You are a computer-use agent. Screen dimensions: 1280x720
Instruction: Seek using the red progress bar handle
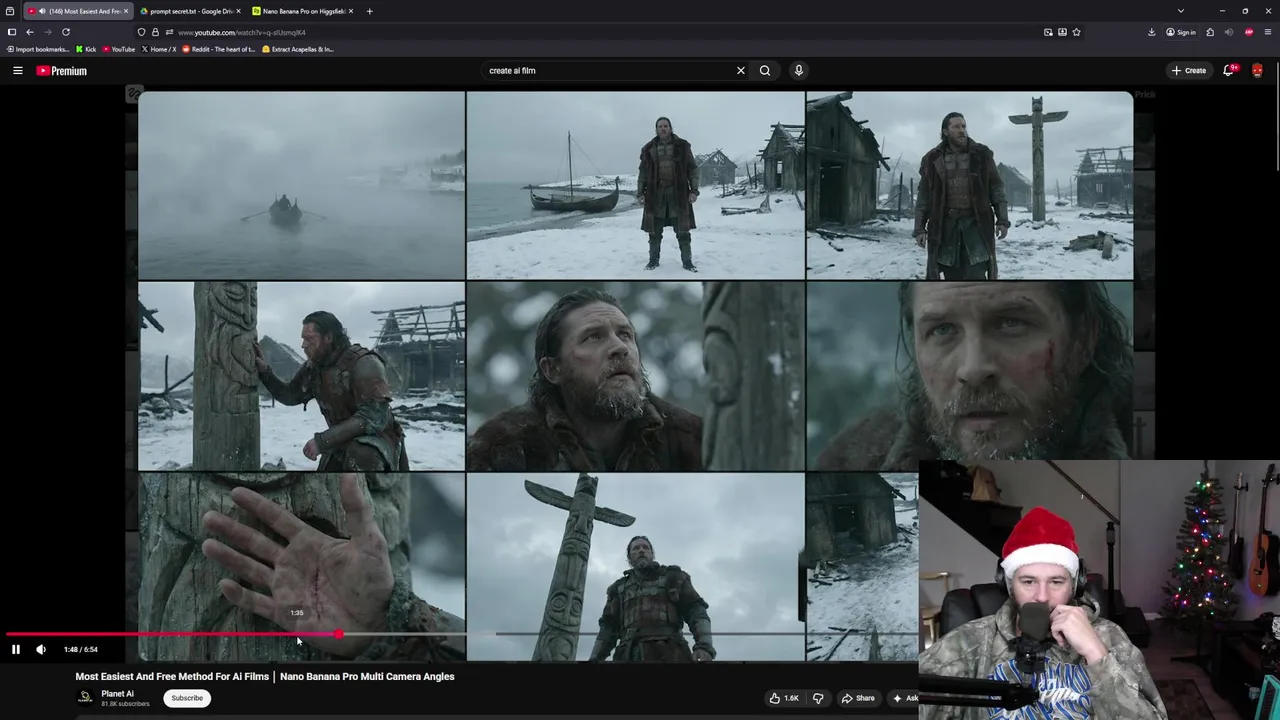point(339,634)
